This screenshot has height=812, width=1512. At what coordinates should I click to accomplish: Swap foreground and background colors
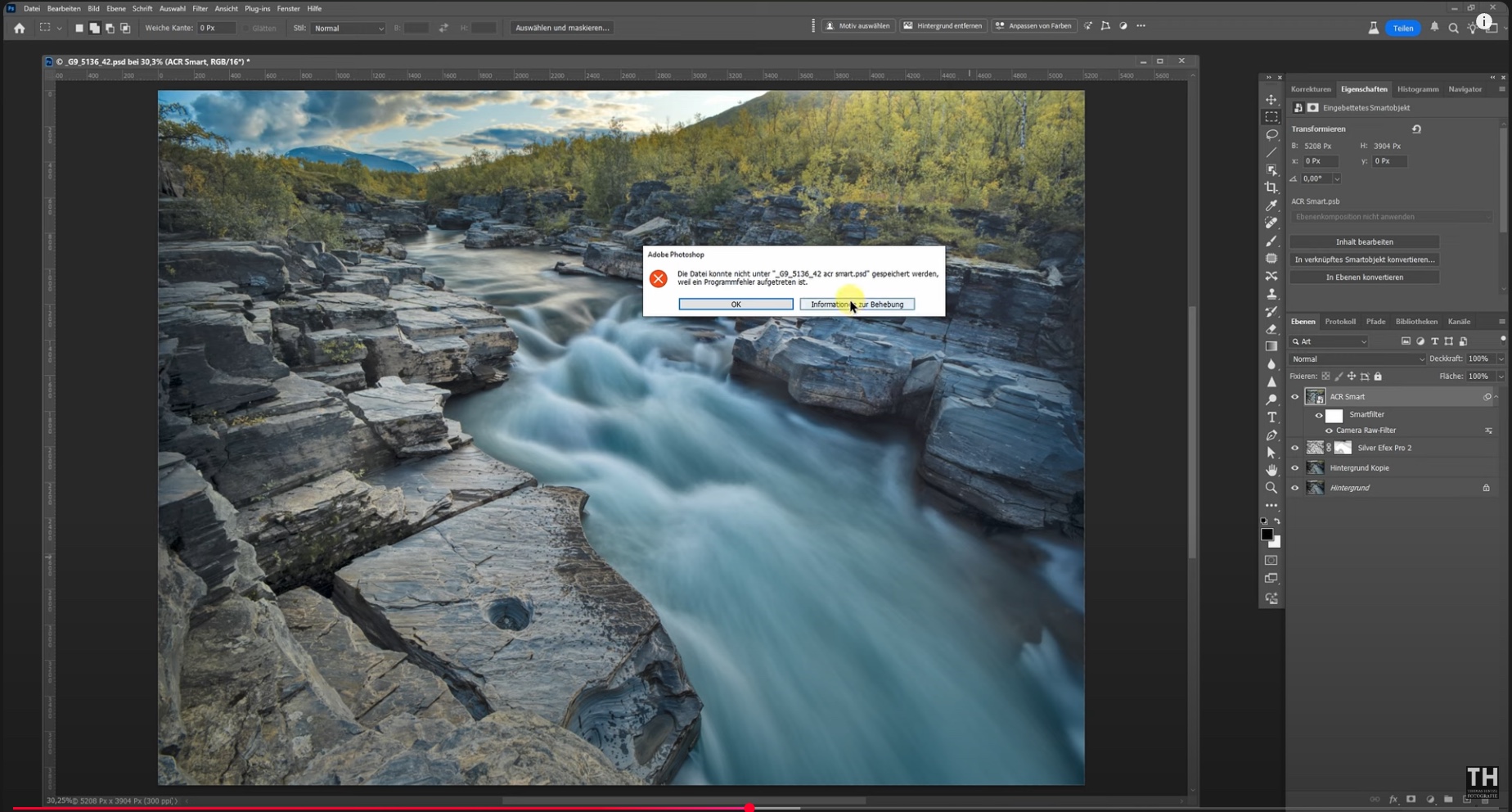1277,521
